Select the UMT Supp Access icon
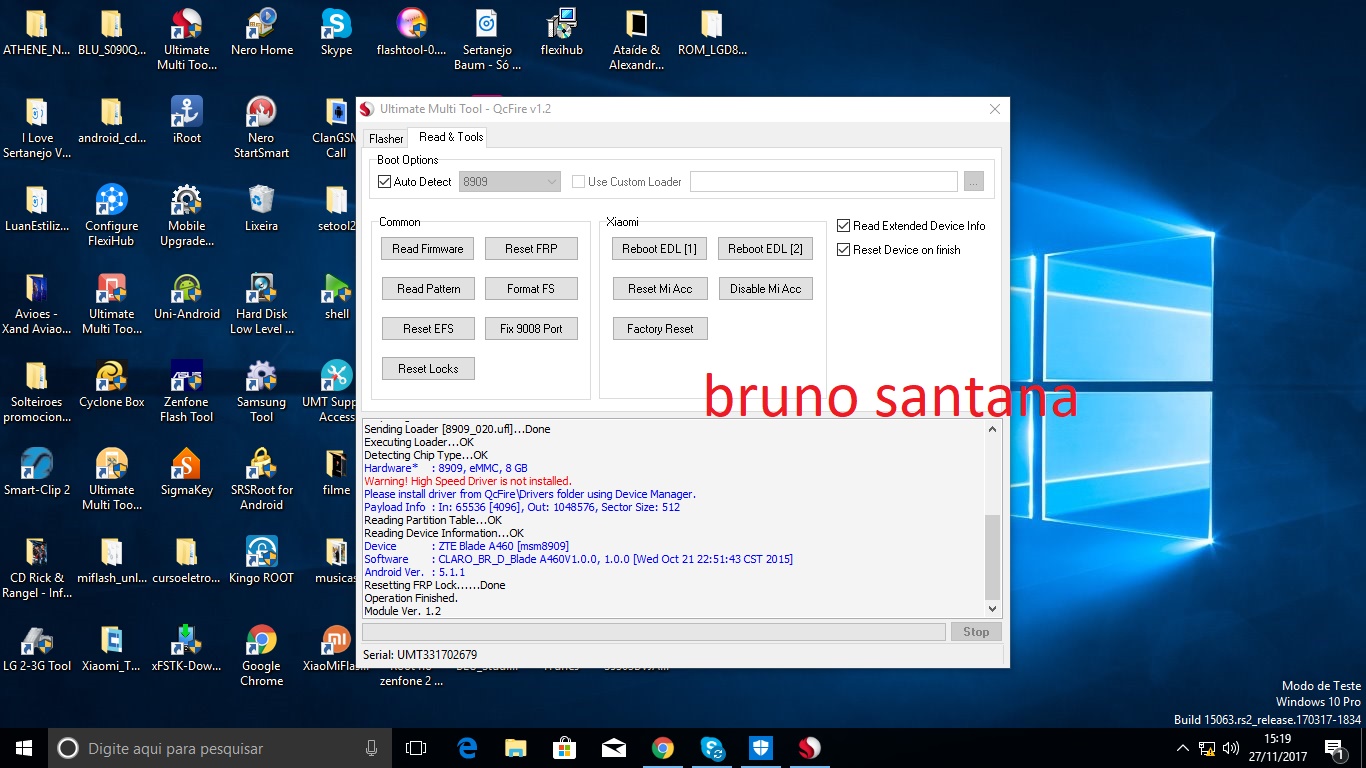 [336, 392]
